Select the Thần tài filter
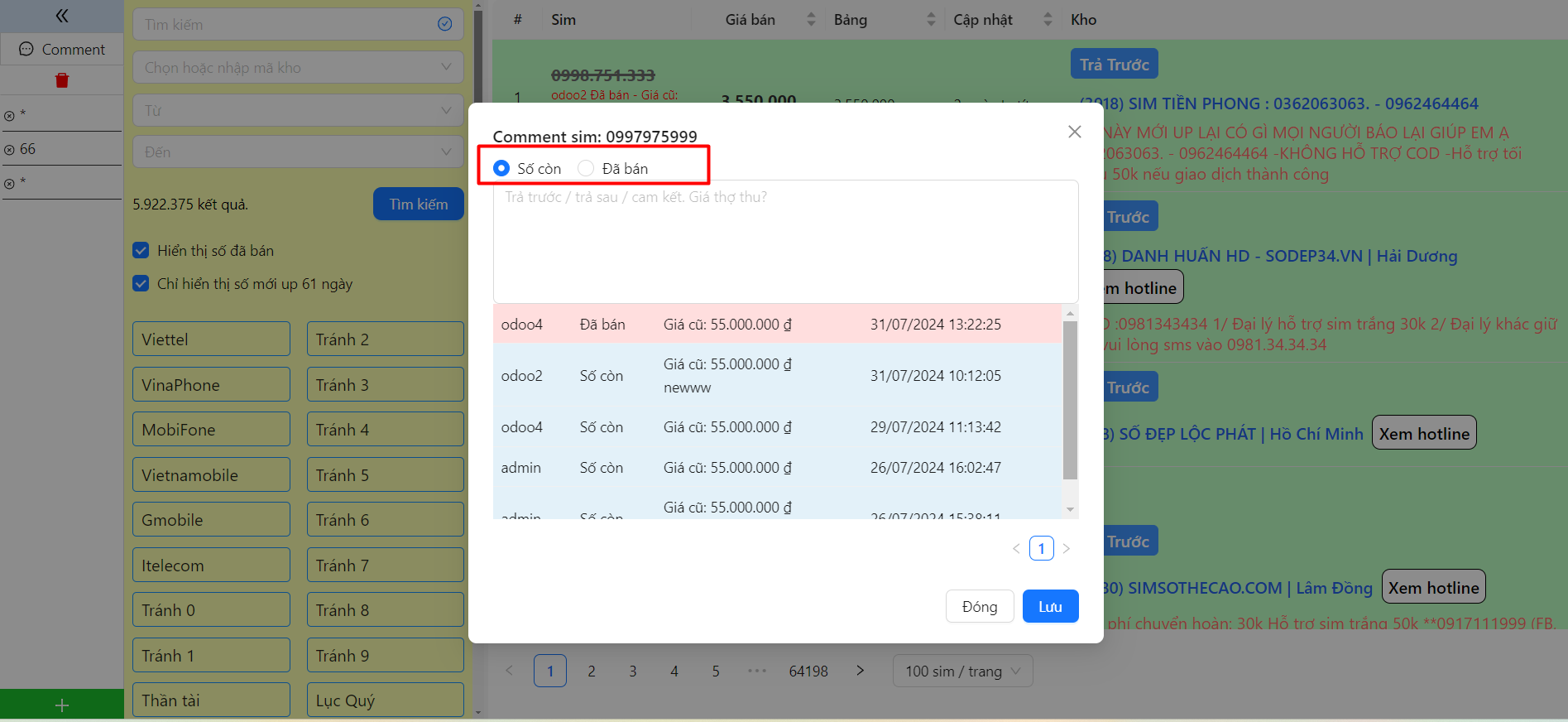 coord(211,700)
